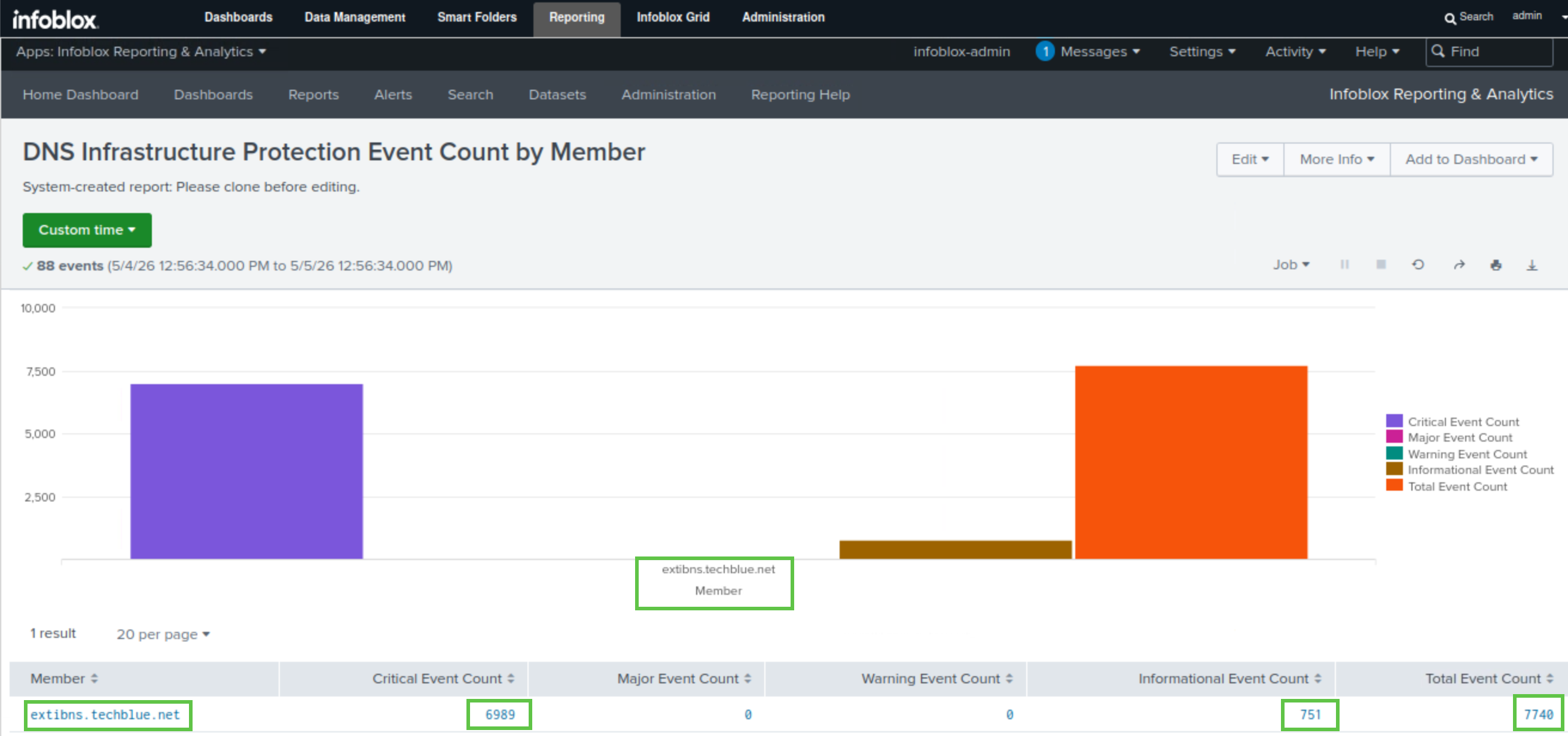Open the Reports section

coord(313,95)
